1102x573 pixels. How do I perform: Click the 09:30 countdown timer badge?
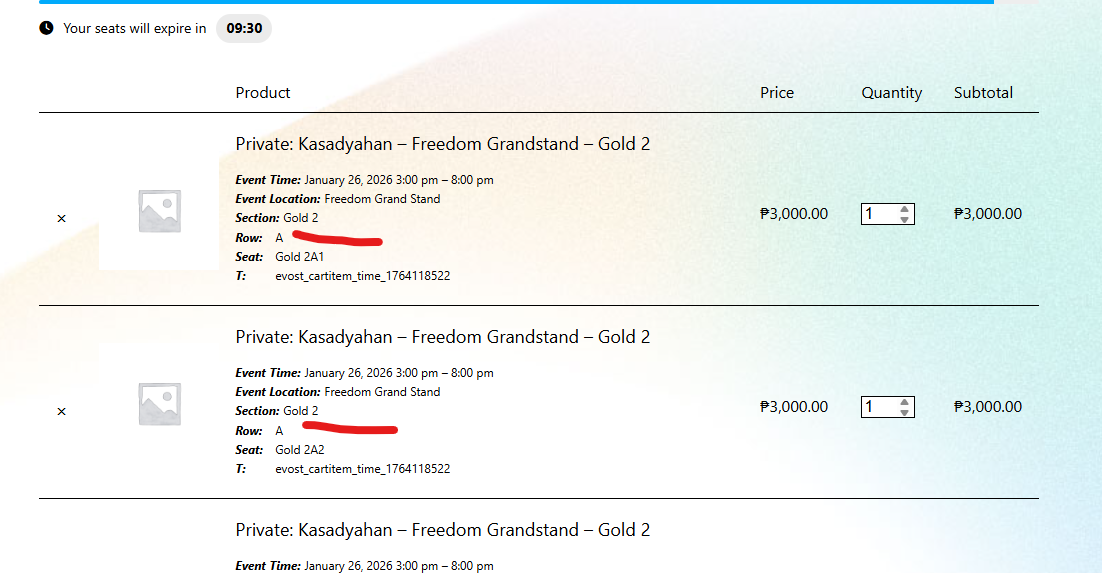tap(244, 28)
